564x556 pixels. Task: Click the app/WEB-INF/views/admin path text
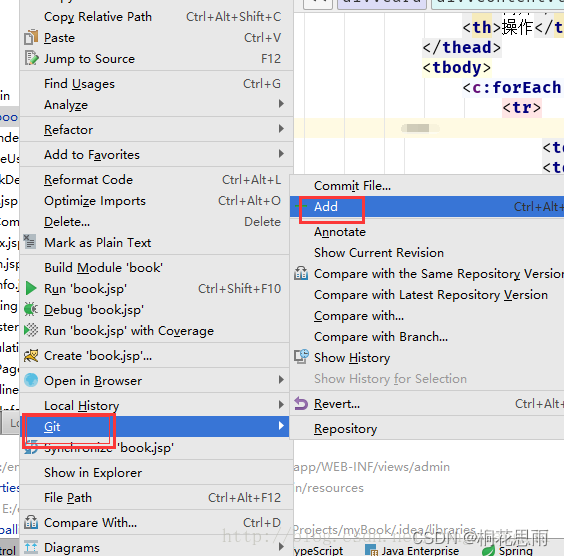pyautogui.click(x=372, y=467)
